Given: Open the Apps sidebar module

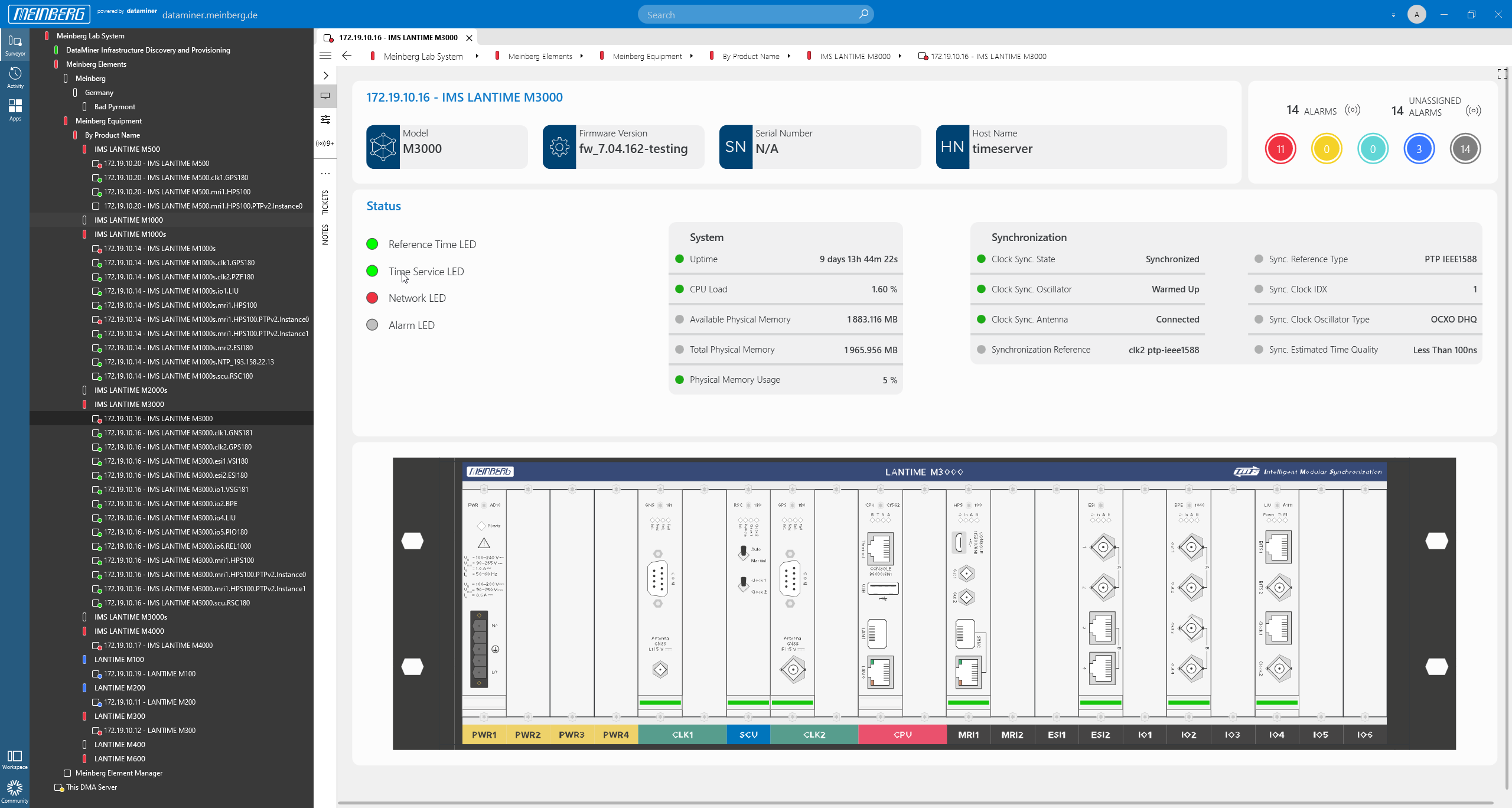Looking at the screenshot, I should tap(15, 110).
